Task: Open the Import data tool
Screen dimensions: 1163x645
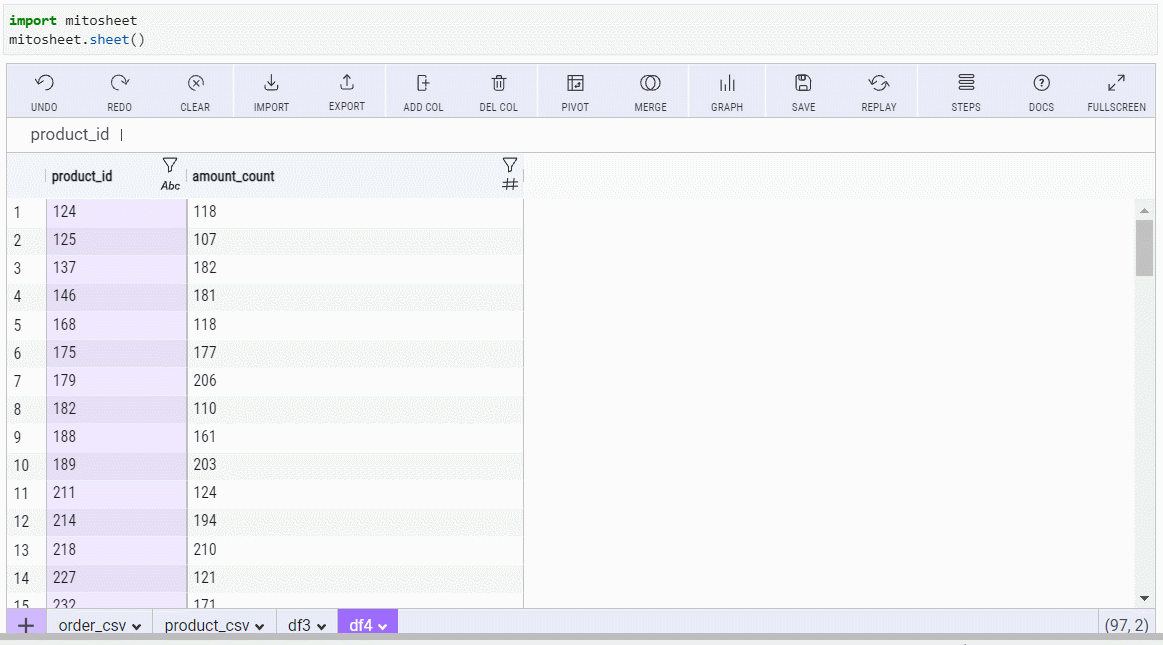Action: pyautogui.click(x=271, y=84)
